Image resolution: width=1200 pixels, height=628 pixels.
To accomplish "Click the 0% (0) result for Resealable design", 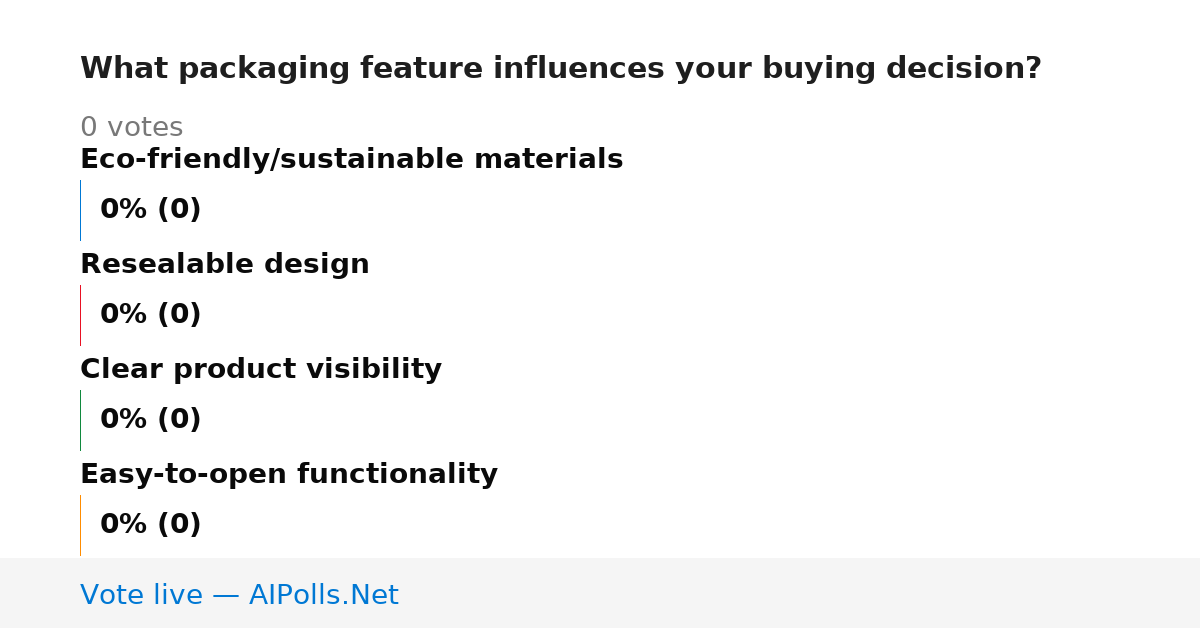I will coord(151,315).
